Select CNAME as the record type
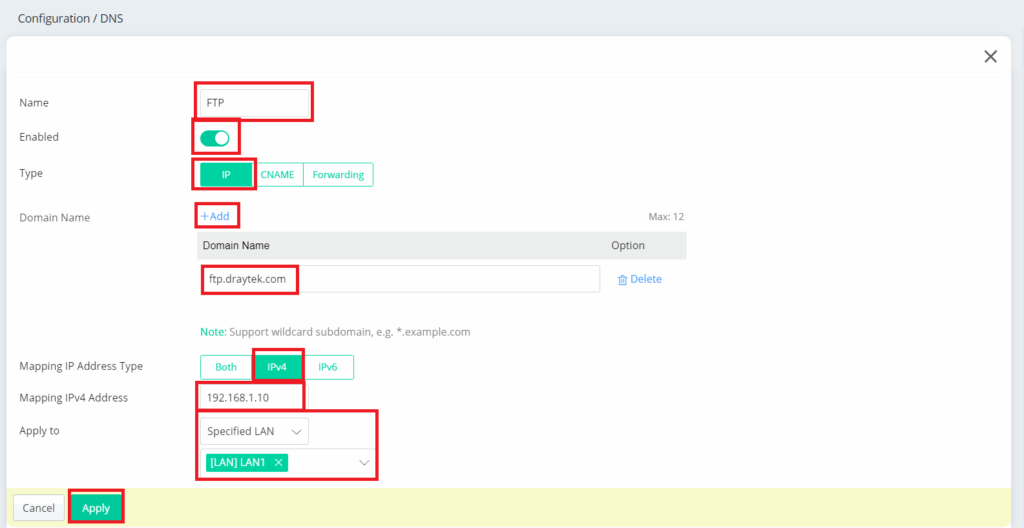Screen dimensions: 1024x528 (278, 174)
